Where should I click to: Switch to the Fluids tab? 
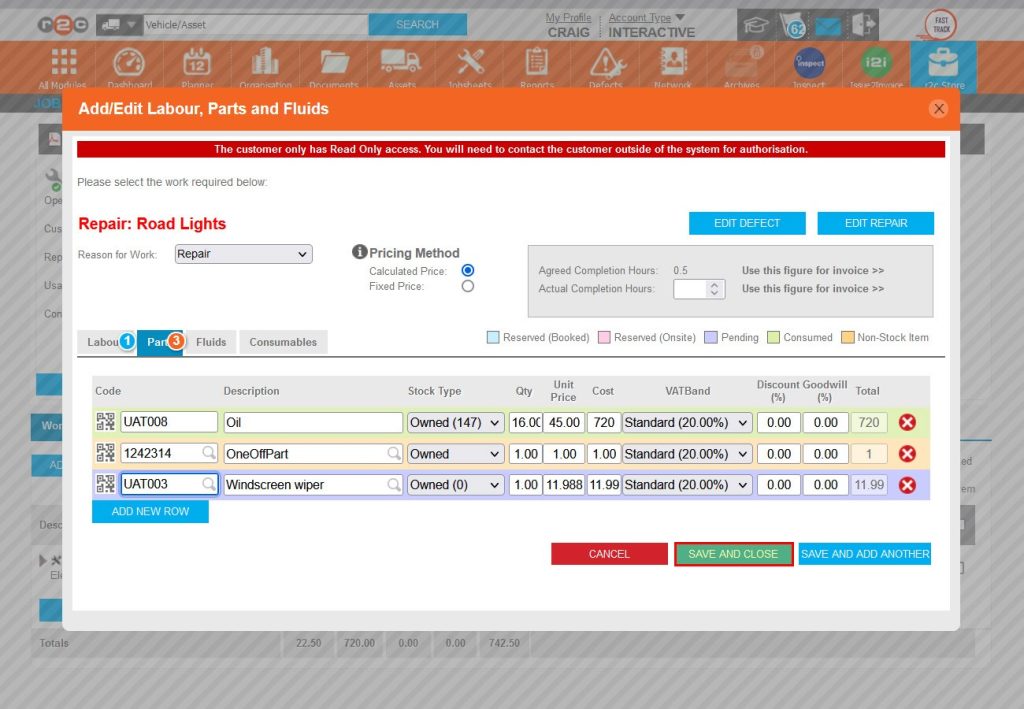211,342
